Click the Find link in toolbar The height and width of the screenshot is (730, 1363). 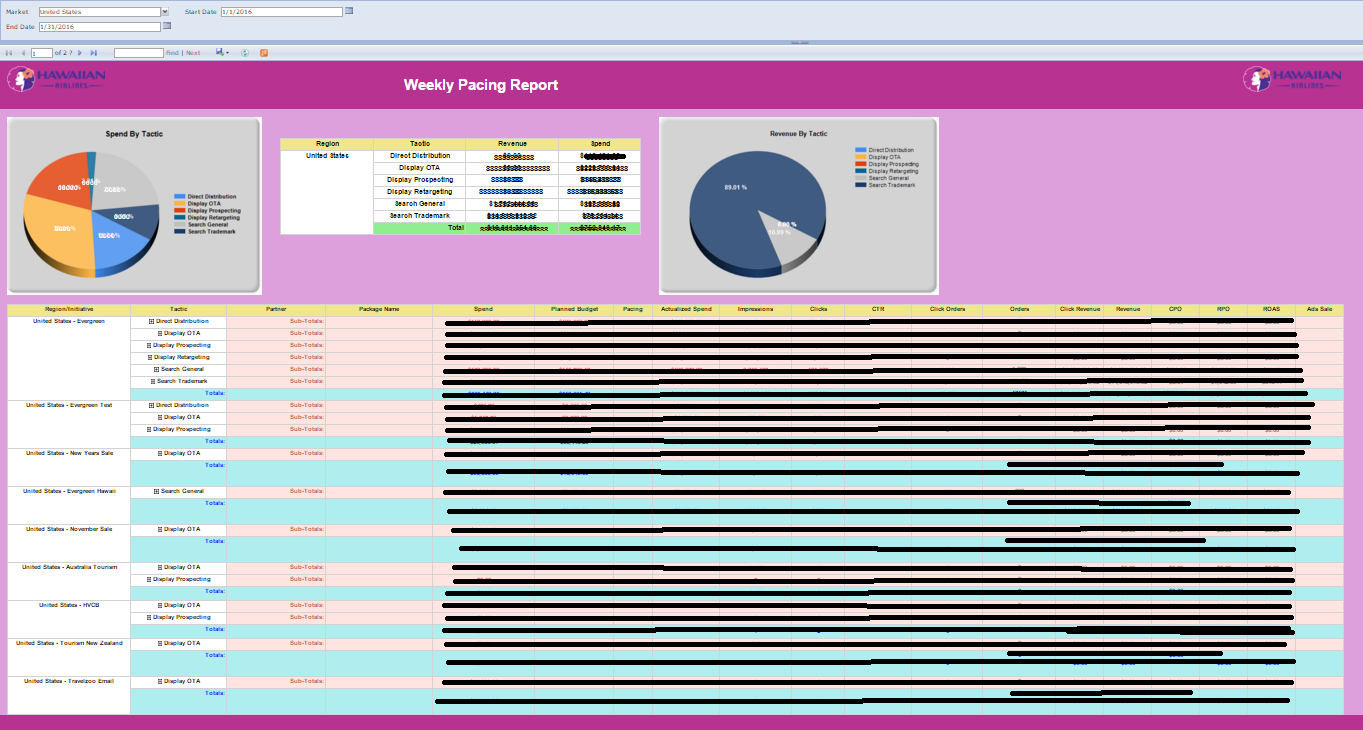(172, 53)
